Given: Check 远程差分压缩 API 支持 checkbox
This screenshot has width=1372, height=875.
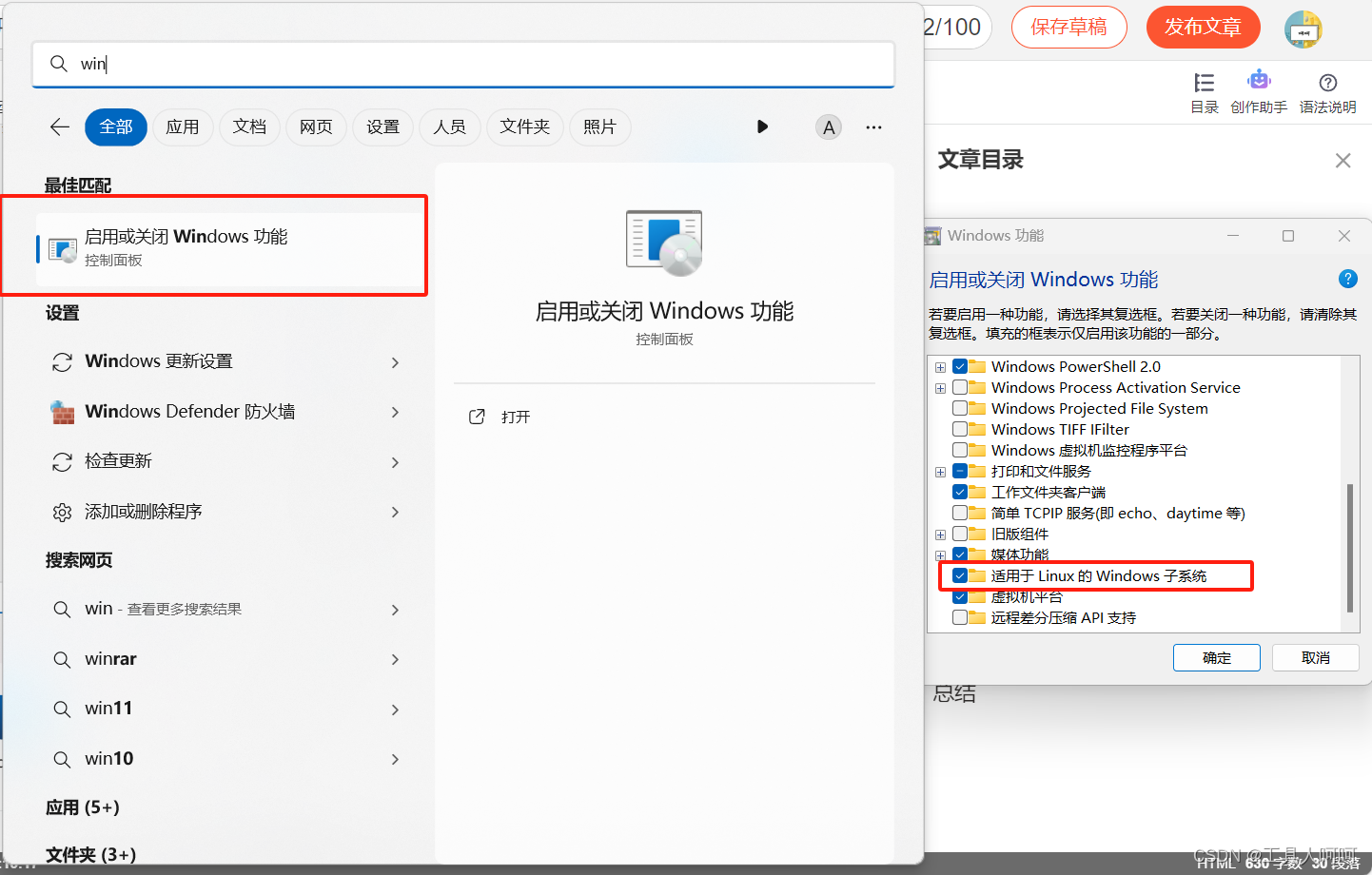Looking at the screenshot, I should [x=960, y=617].
